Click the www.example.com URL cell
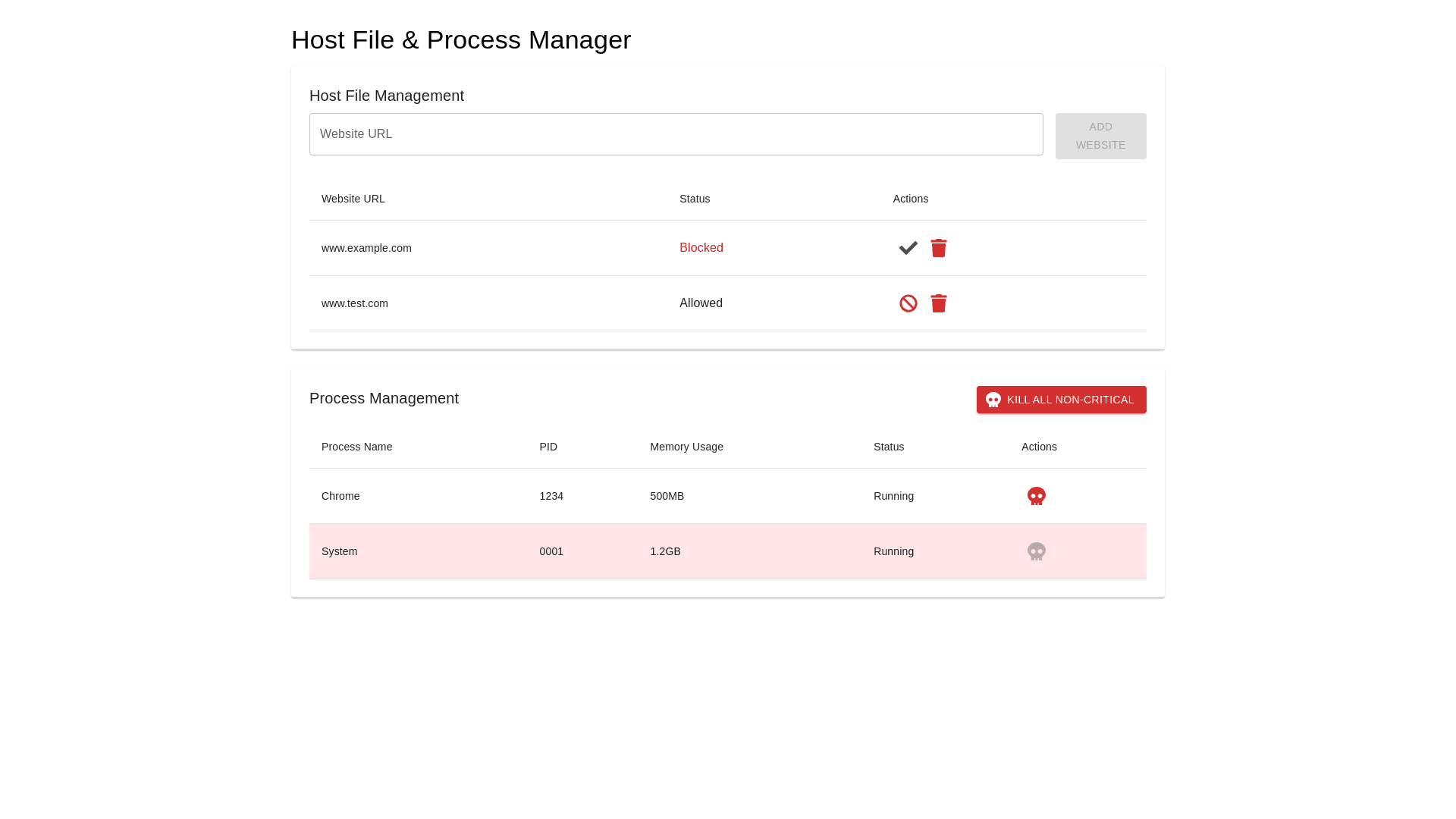Screen dimensions: 1456x819 tap(366, 248)
